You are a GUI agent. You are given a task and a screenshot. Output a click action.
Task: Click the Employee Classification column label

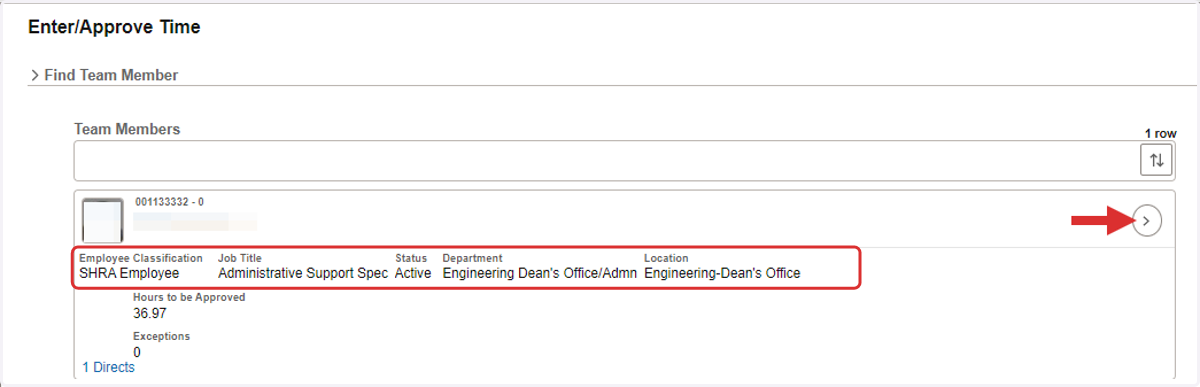pos(141,258)
